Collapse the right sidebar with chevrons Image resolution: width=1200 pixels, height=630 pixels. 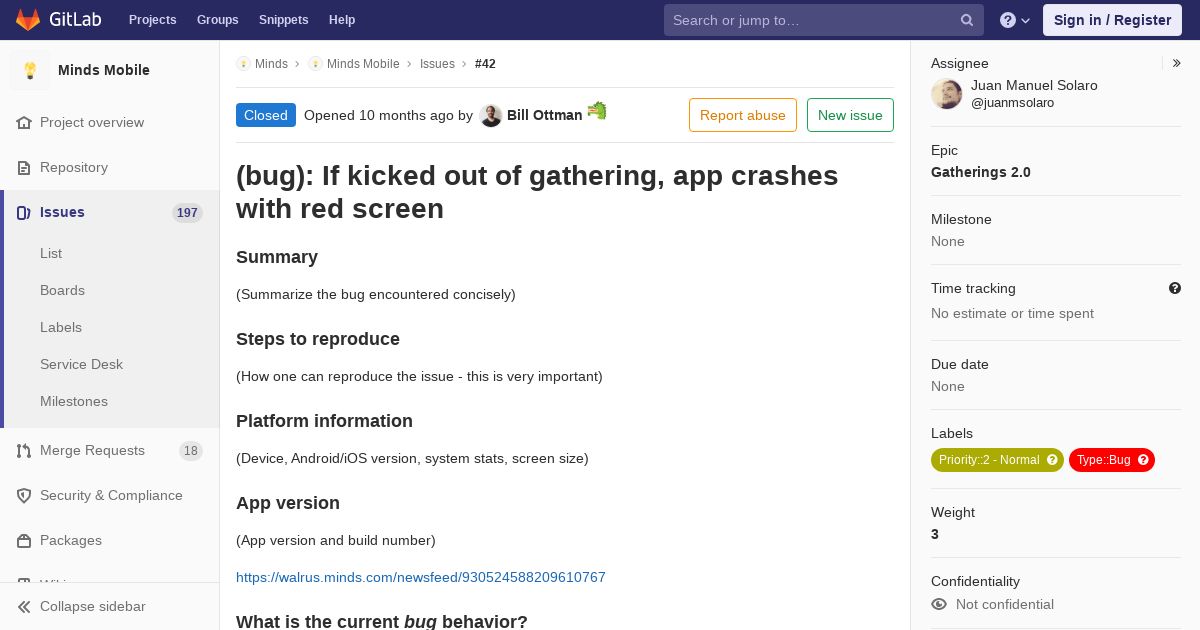[1177, 63]
